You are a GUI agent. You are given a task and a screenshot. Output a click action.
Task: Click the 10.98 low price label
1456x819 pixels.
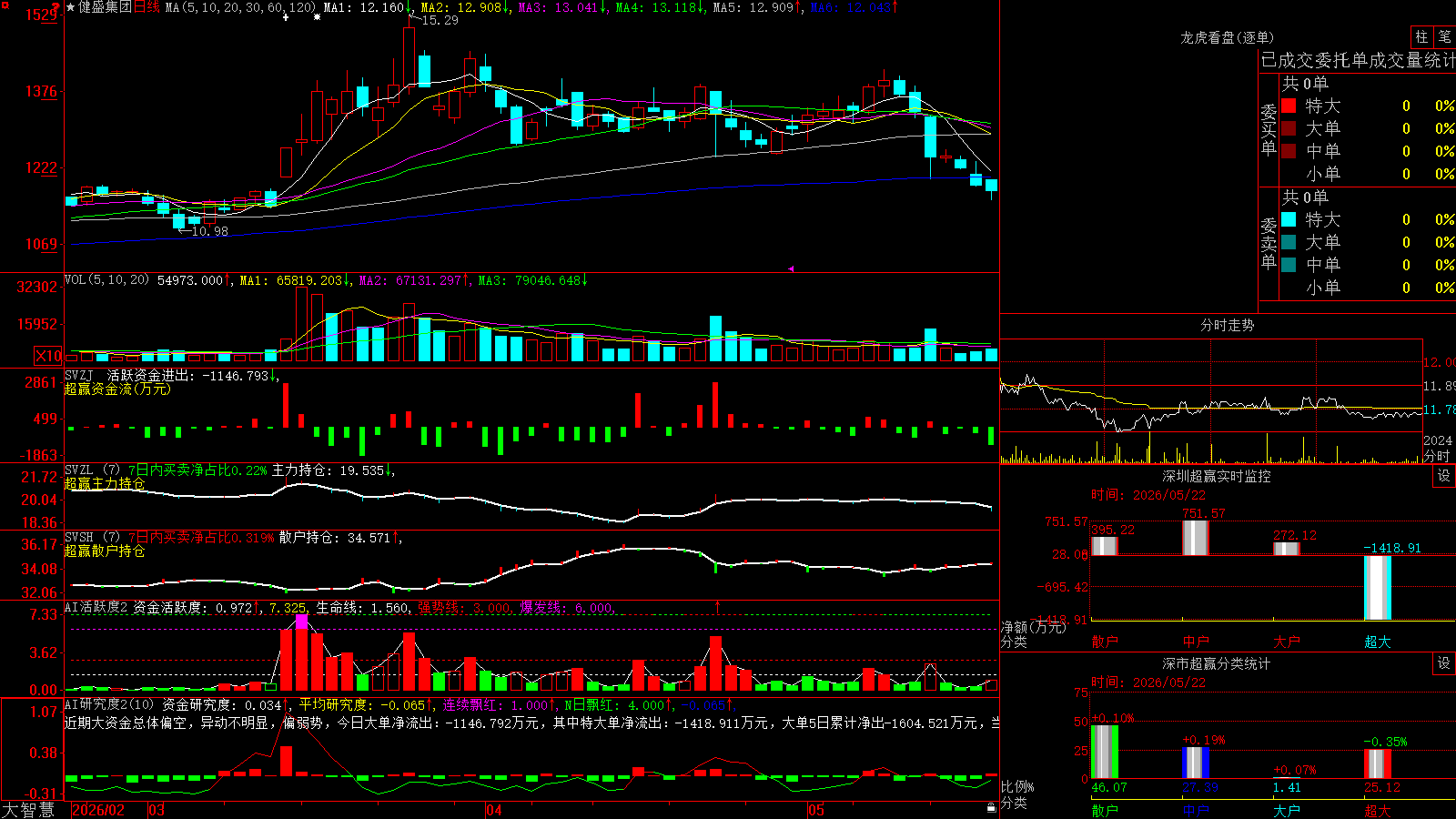tap(209, 231)
